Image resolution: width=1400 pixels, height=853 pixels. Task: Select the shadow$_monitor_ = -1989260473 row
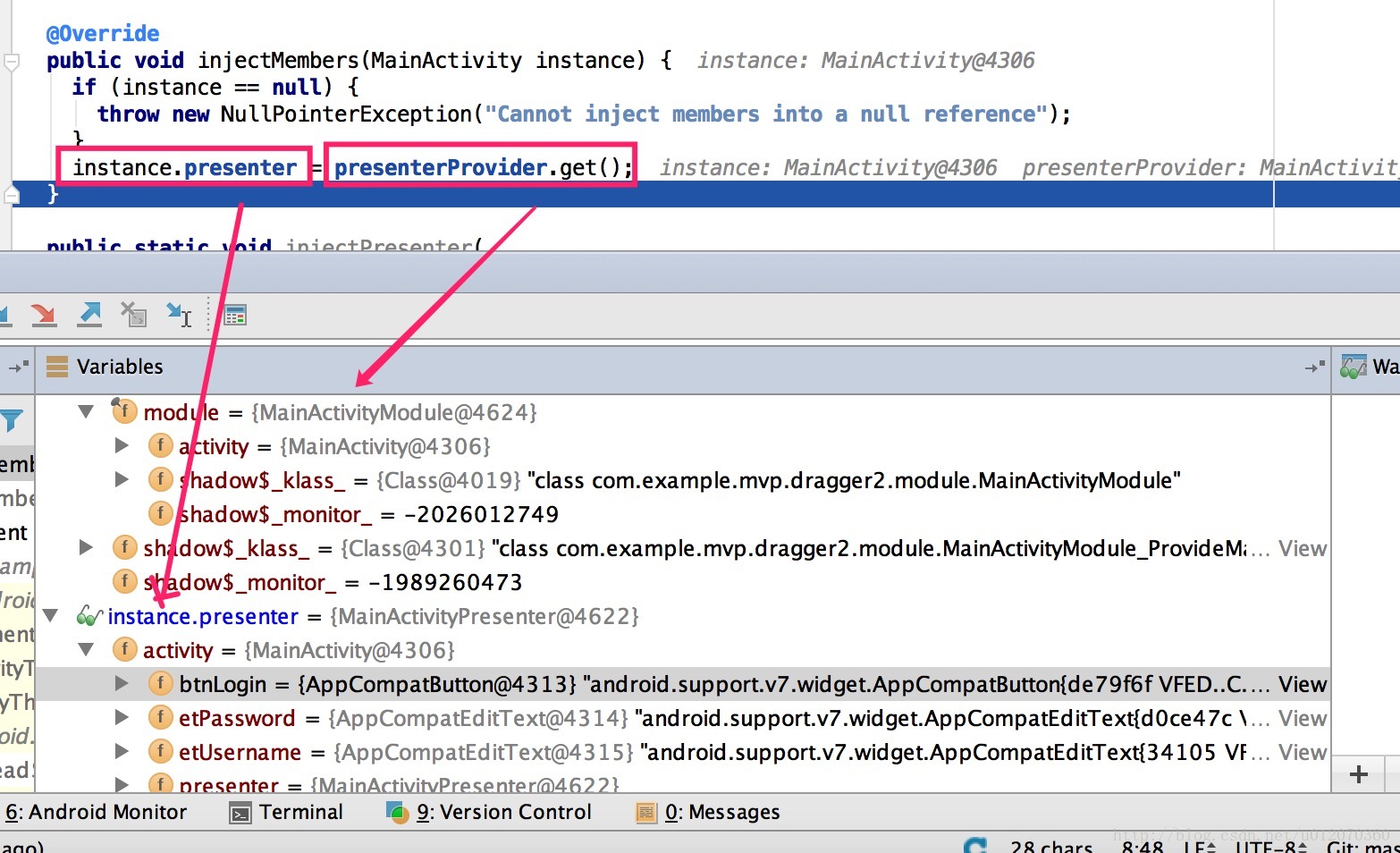[683, 582]
